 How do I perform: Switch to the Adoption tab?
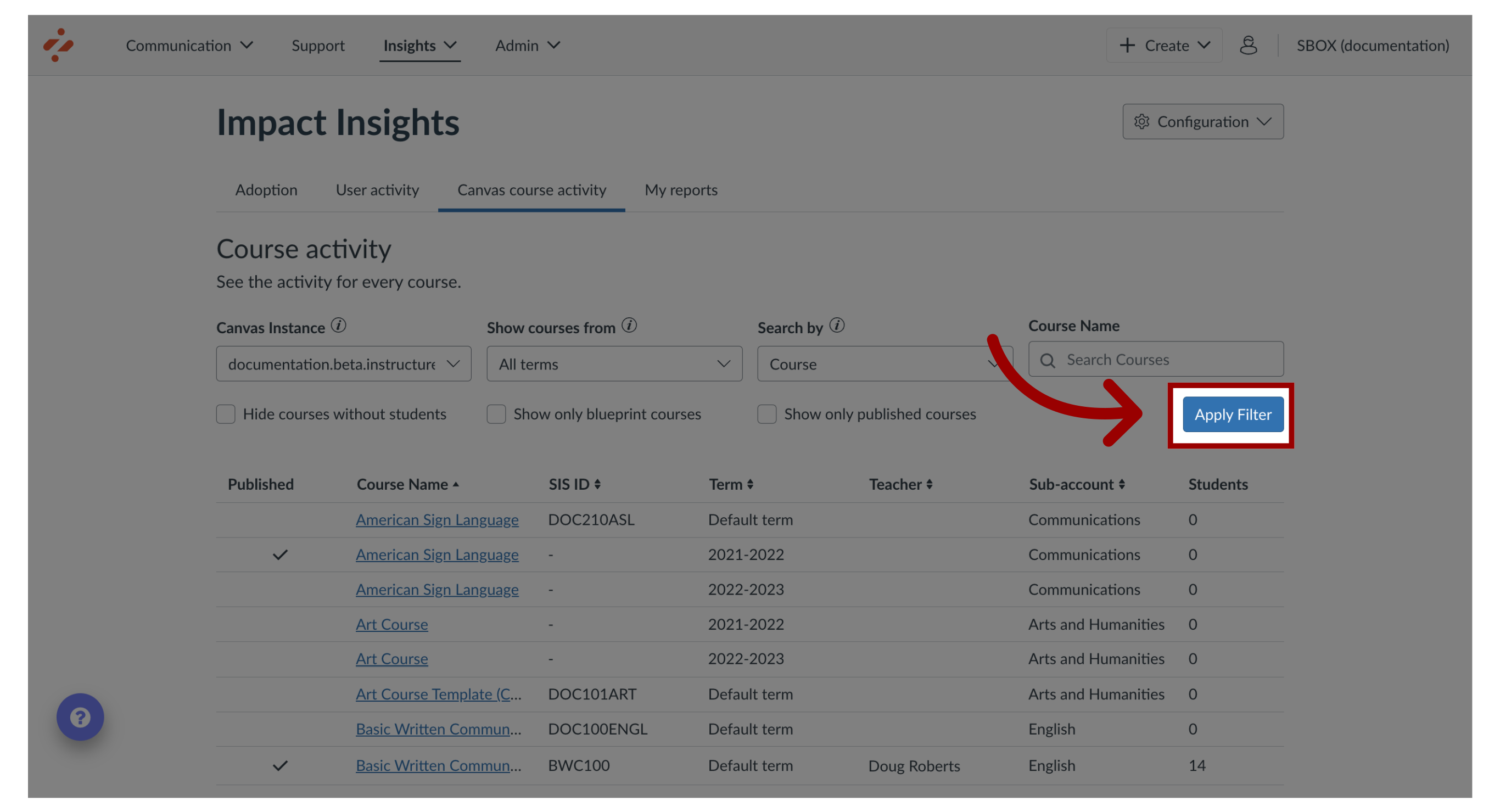click(x=266, y=190)
